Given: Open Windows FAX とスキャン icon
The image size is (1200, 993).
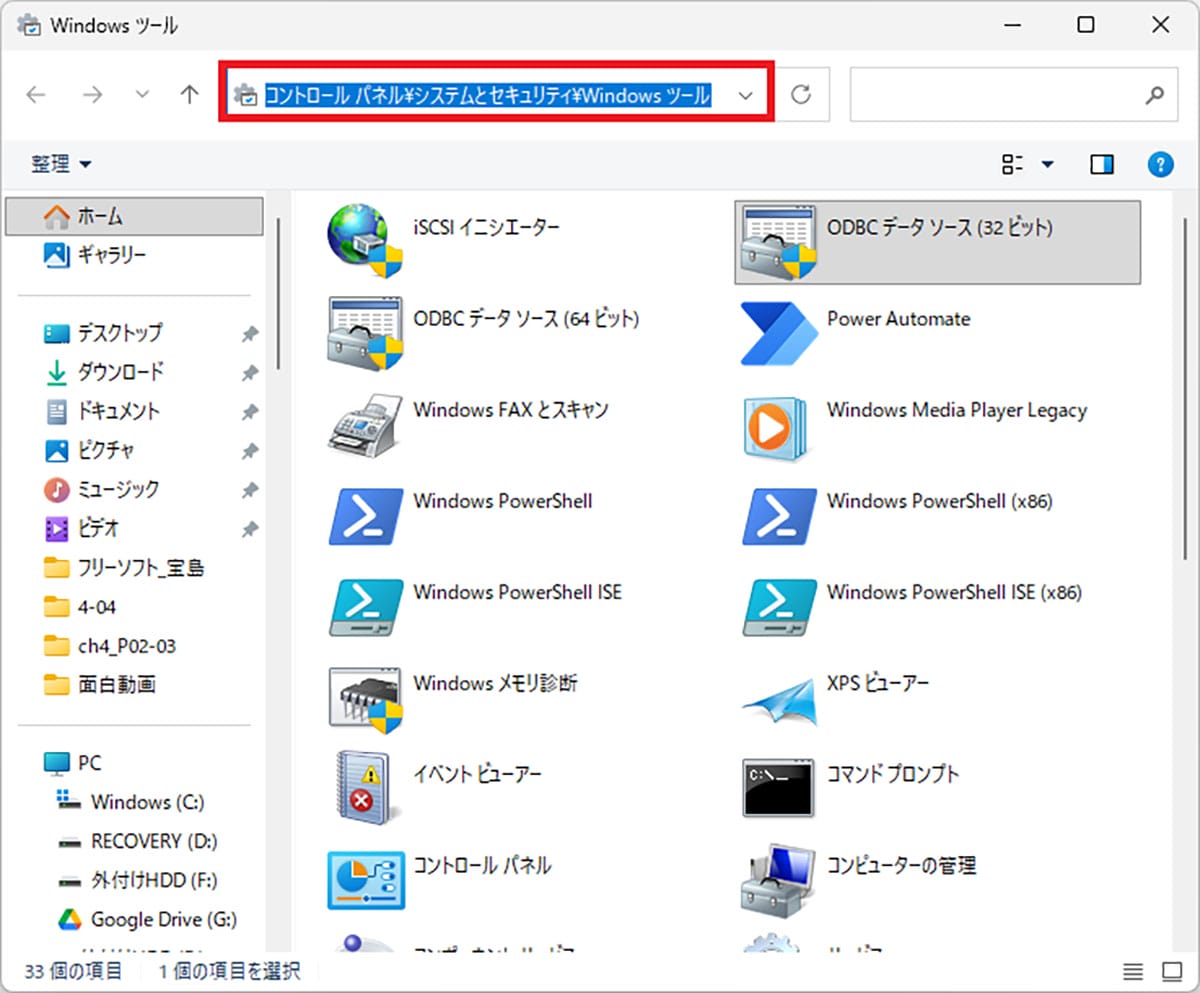Looking at the screenshot, I should [x=364, y=423].
